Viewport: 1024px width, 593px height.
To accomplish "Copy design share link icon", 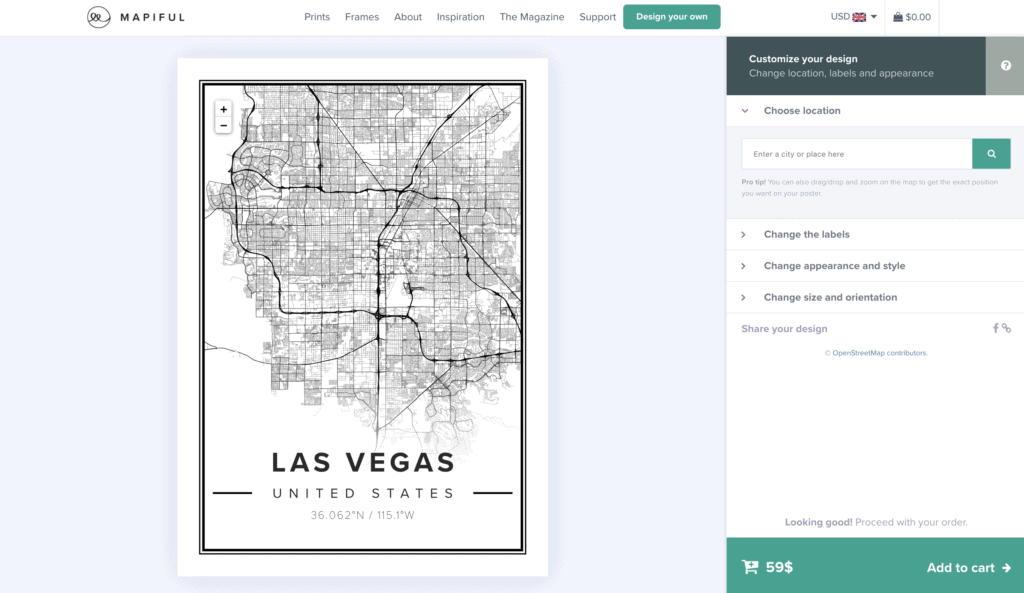I will click(1006, 329).
